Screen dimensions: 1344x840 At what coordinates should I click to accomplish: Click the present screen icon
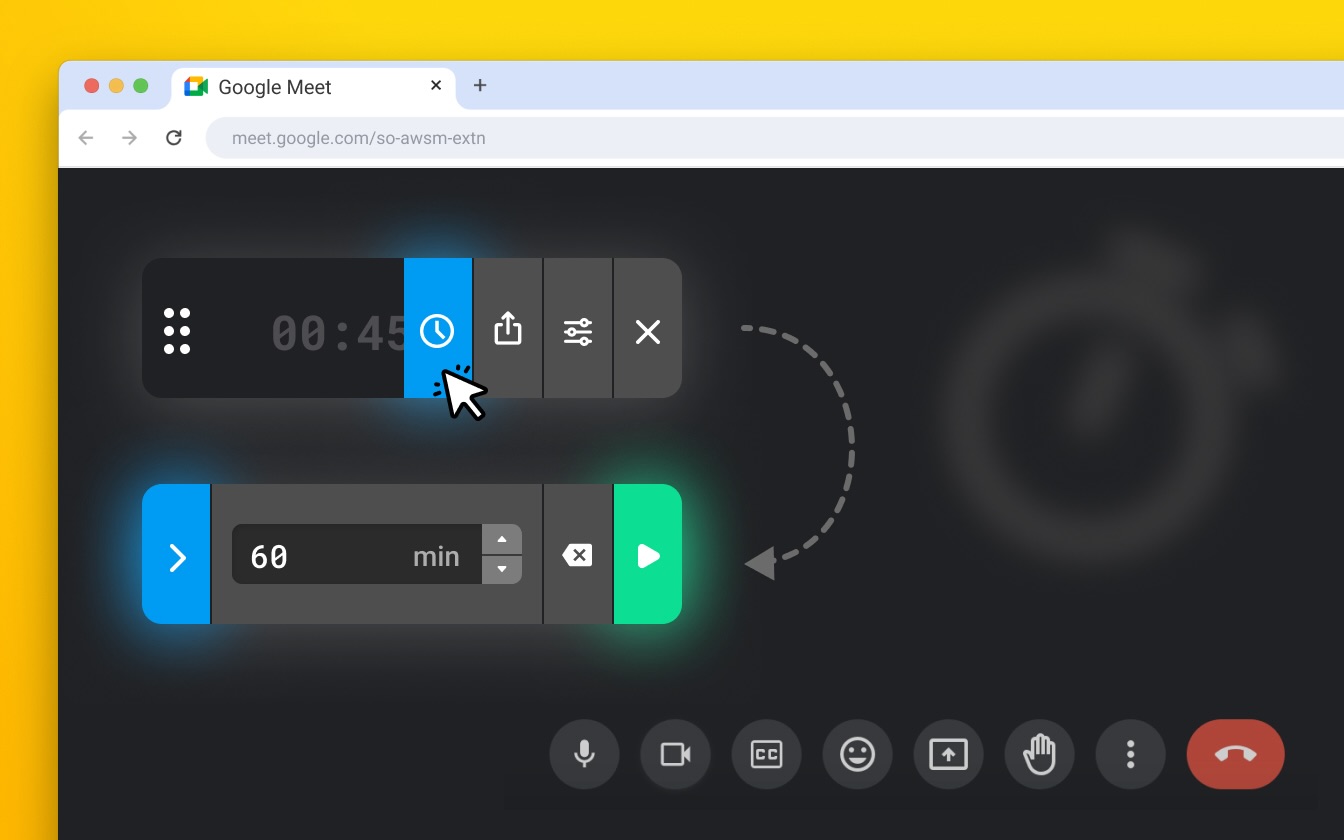click(949, 754)
